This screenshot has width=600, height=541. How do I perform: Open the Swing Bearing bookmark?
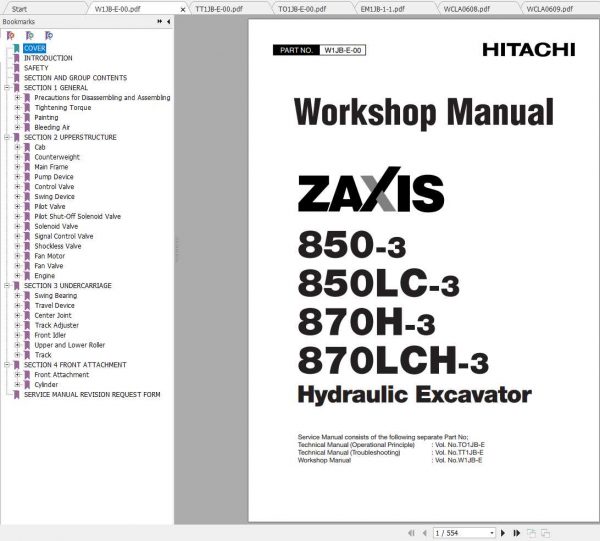point(55,295)
